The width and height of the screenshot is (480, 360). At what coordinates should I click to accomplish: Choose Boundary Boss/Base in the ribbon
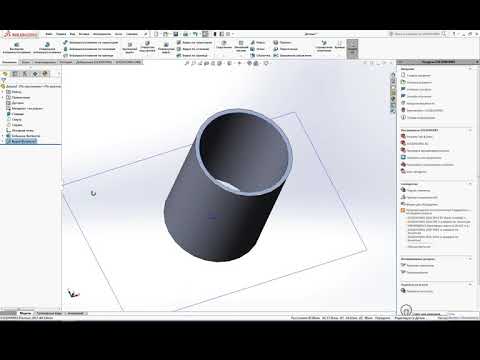click(x=88, y=55)
